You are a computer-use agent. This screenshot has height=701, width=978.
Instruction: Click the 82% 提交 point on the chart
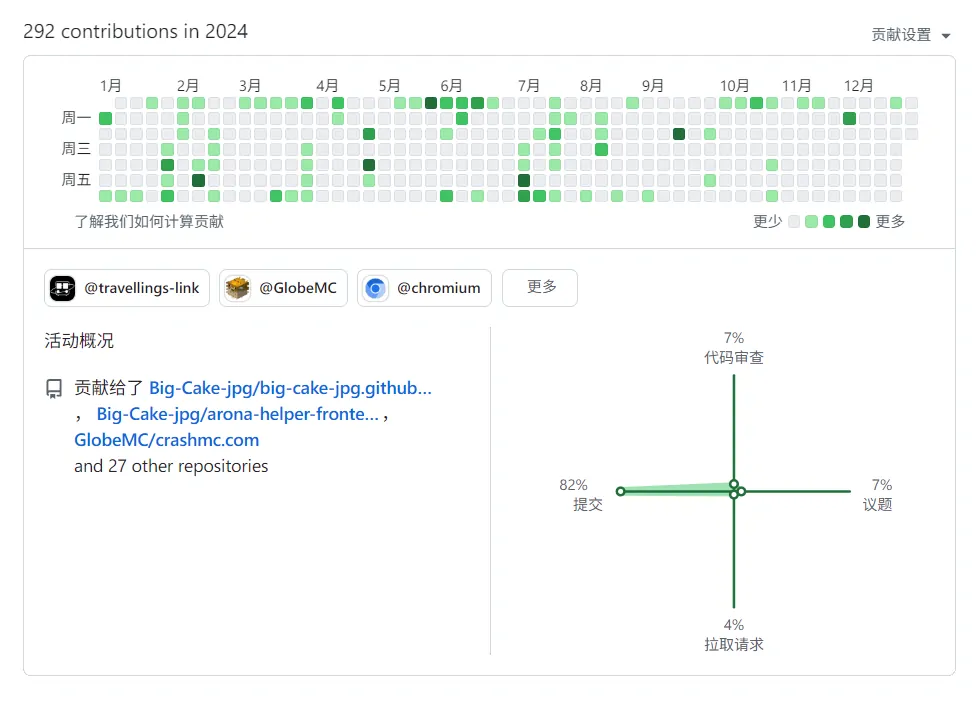point(620,491)
